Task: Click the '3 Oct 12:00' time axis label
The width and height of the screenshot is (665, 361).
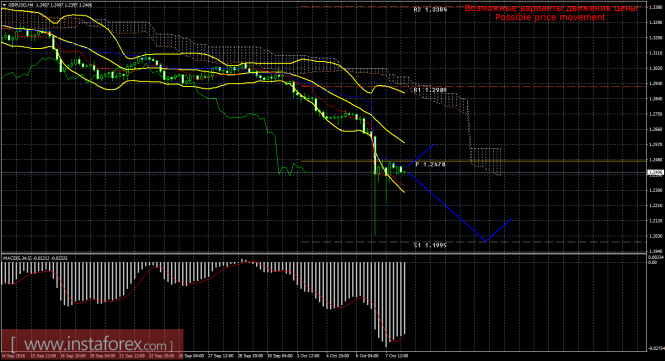Action: tap(308, 356)
